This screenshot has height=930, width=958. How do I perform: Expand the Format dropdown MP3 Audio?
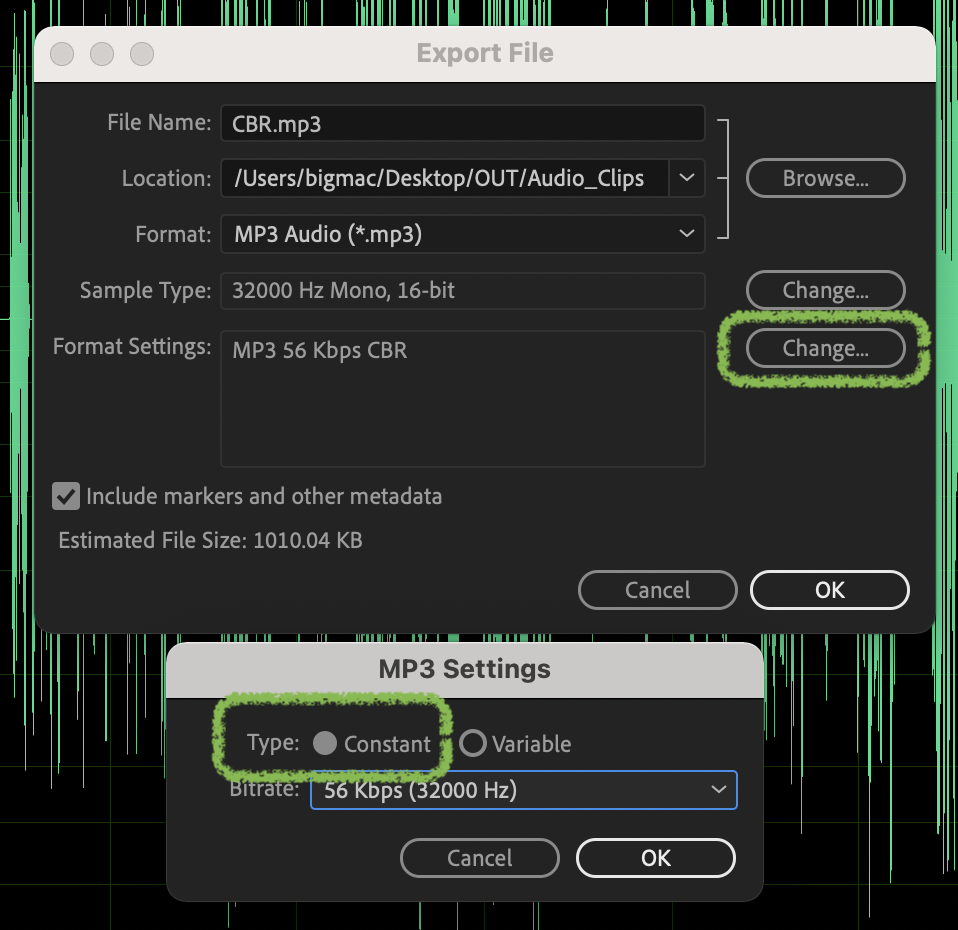(463, 234)
